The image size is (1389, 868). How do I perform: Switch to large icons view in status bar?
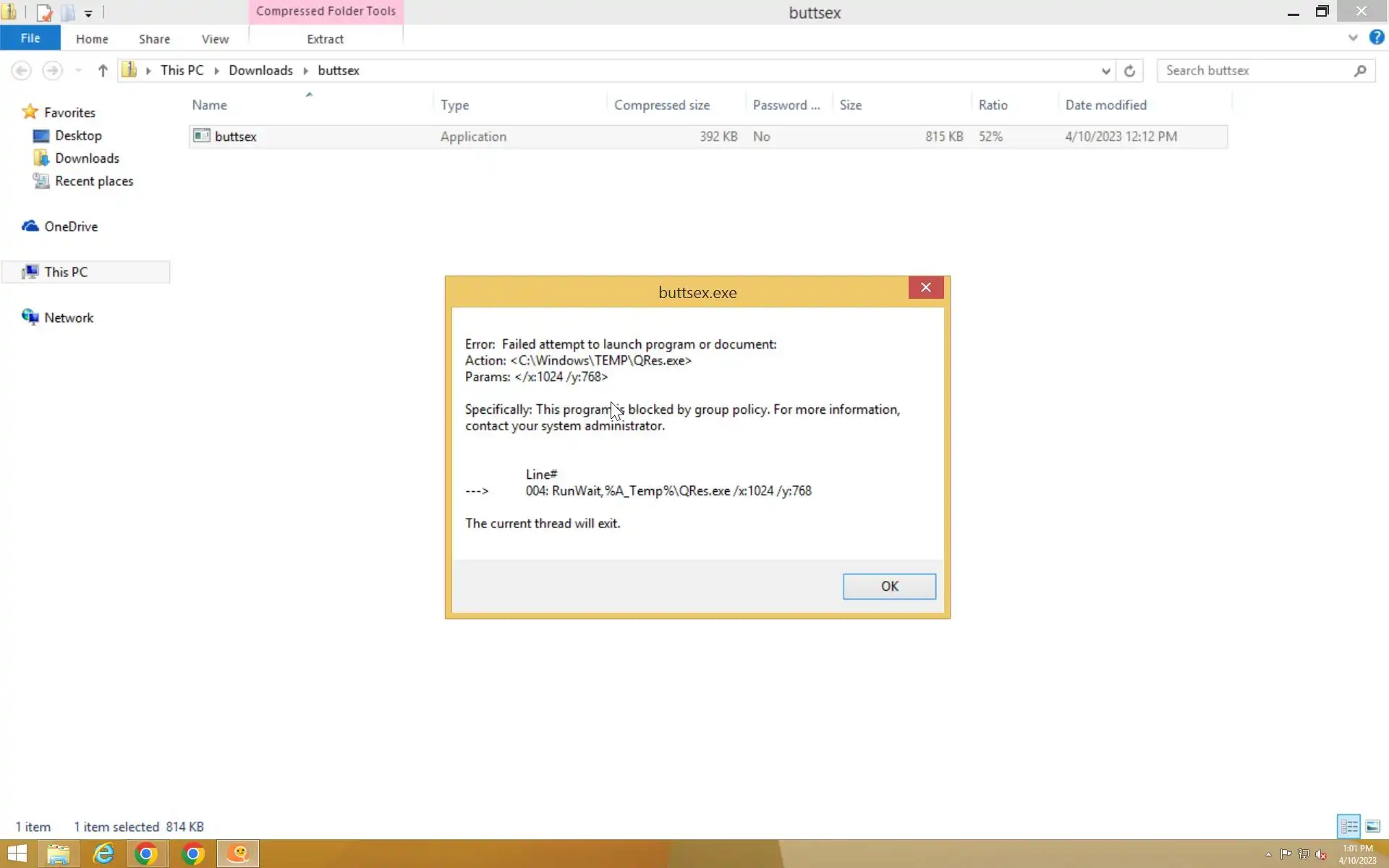pyautogui.click(x=1372, y=826)
